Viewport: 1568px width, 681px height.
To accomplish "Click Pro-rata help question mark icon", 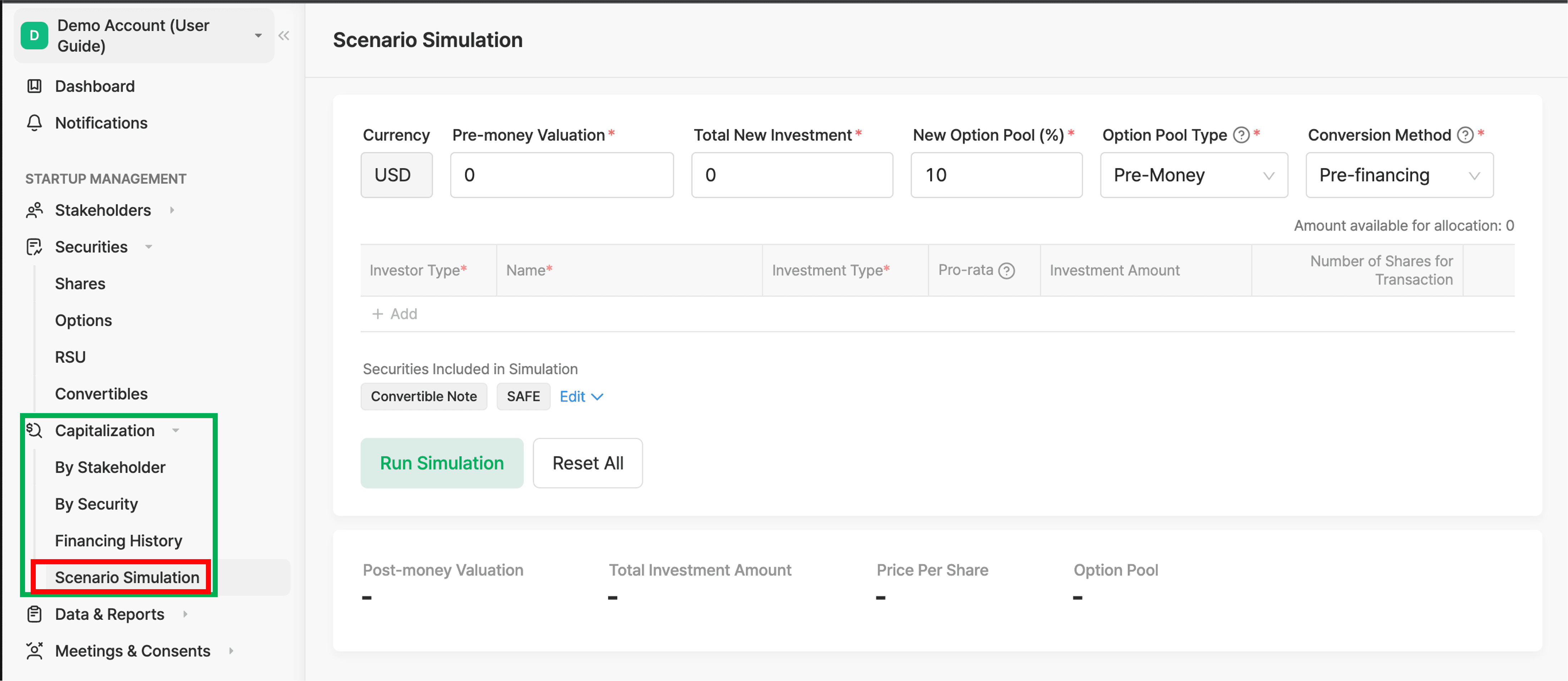I will (1007, 270).
